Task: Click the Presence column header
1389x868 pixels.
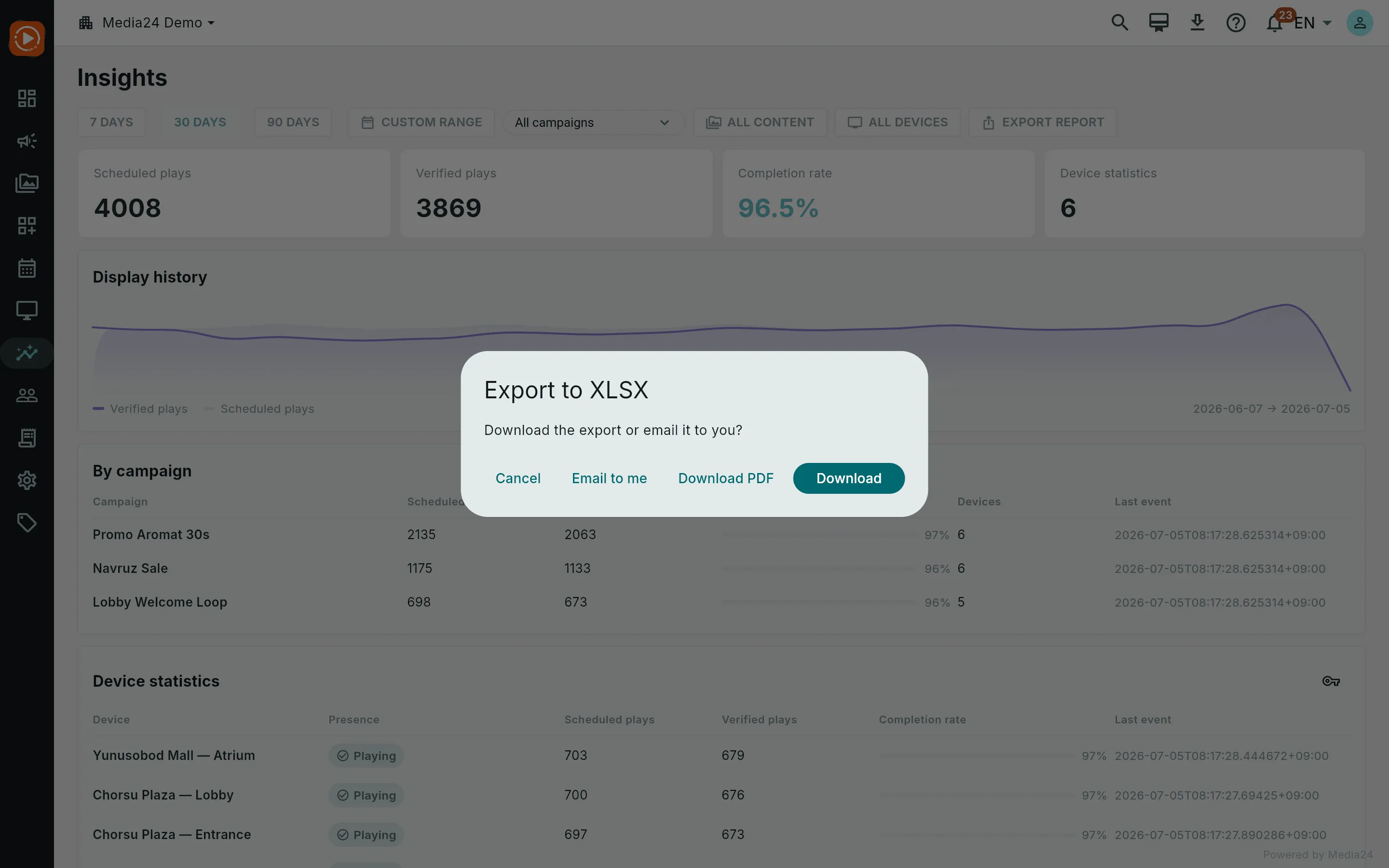Action: pos(354,720)
